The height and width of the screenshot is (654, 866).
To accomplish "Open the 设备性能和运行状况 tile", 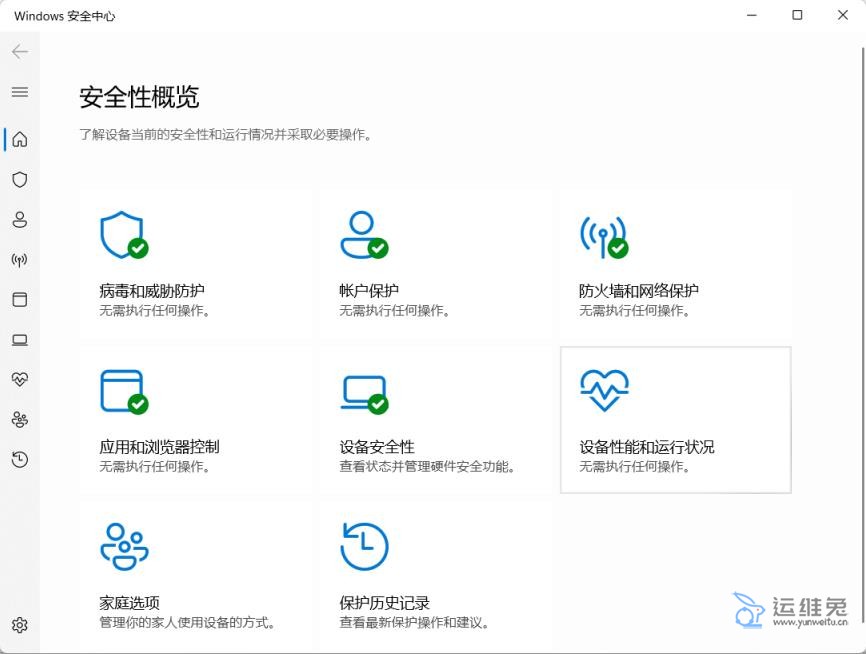I will pos(675,420).
